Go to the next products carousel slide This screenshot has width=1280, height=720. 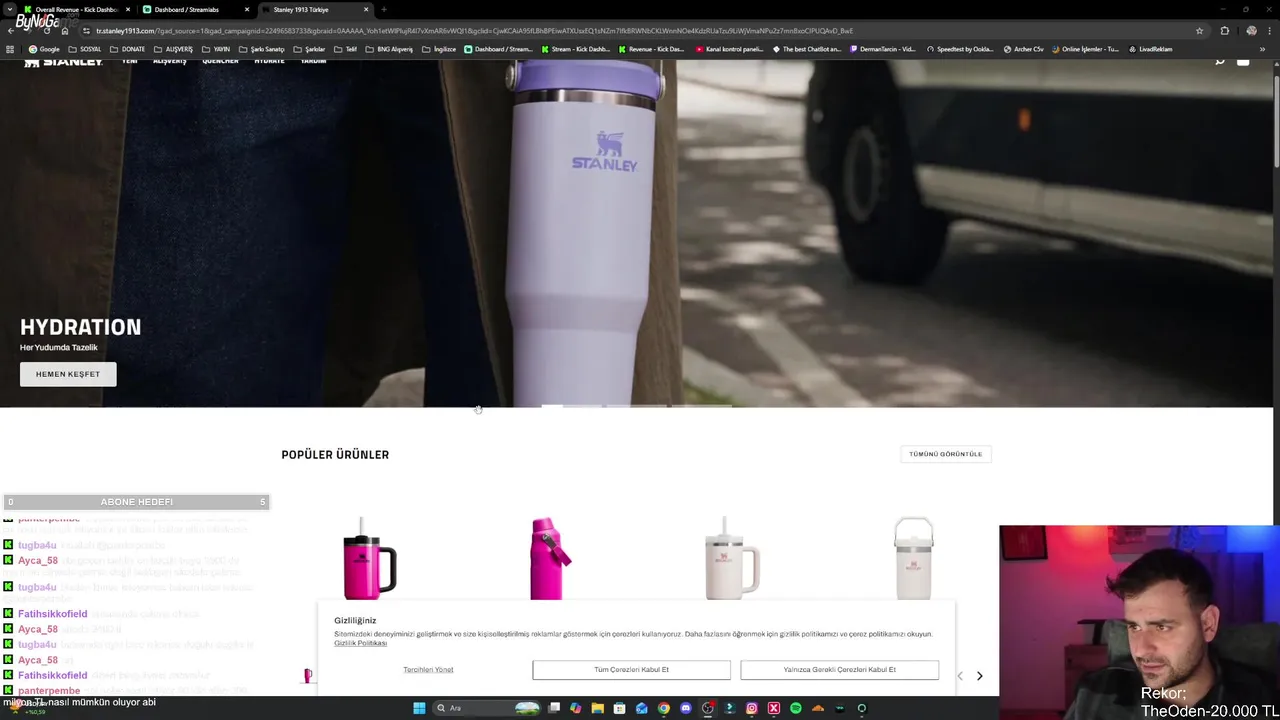tap(979, 676)
